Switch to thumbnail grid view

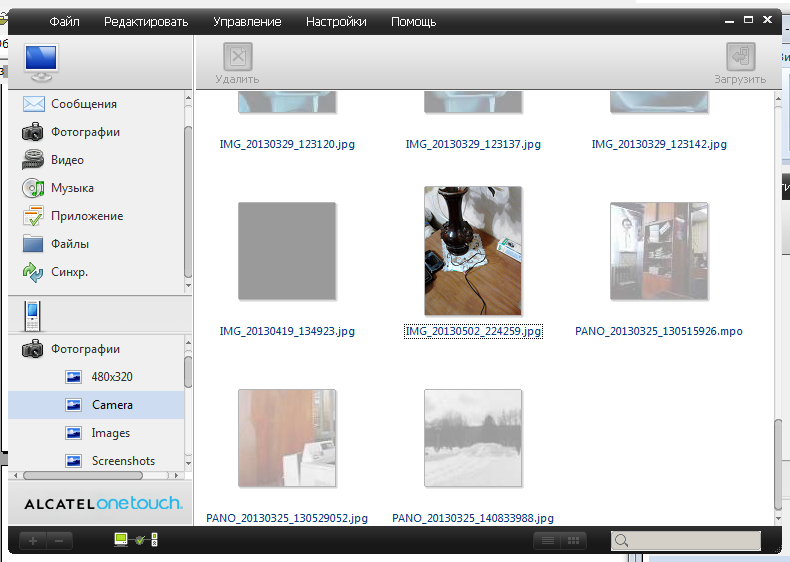pyautogui.click(x=573, y=541)
